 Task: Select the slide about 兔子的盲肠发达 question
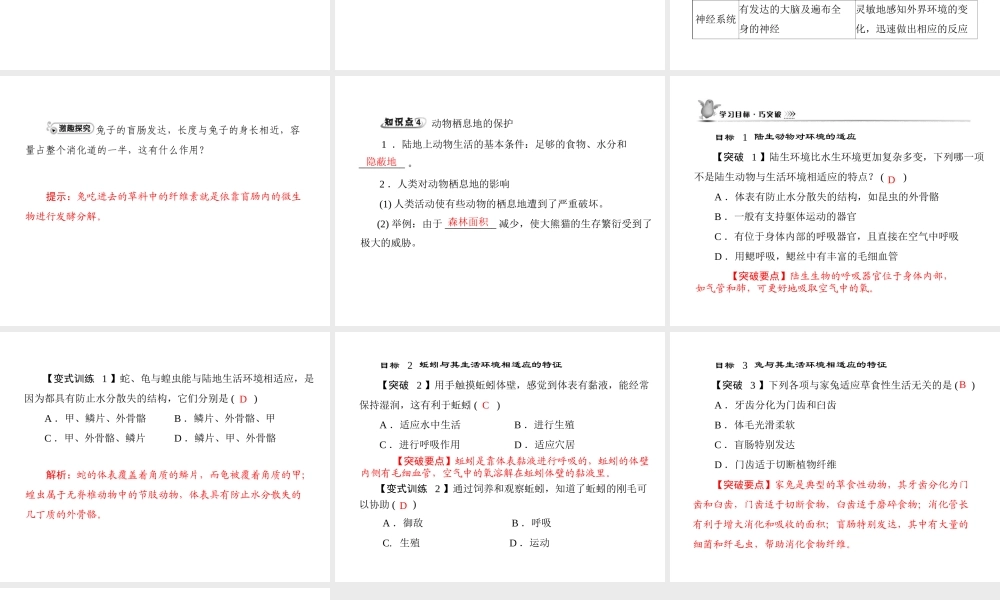(x=165, y=201)
